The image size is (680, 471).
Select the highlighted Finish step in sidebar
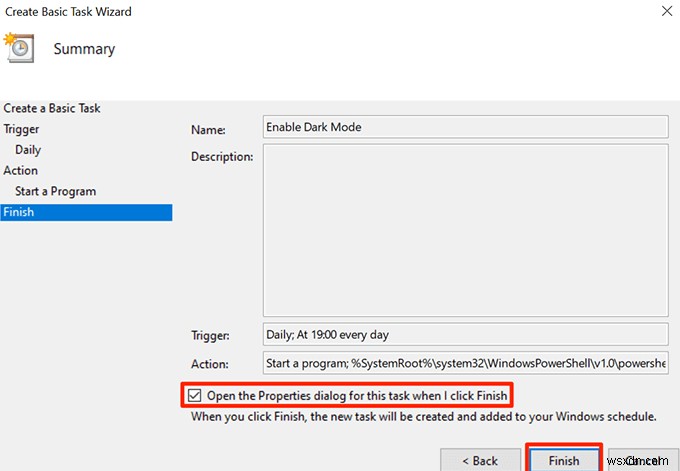pyautogui.click(x=86, y=212)
